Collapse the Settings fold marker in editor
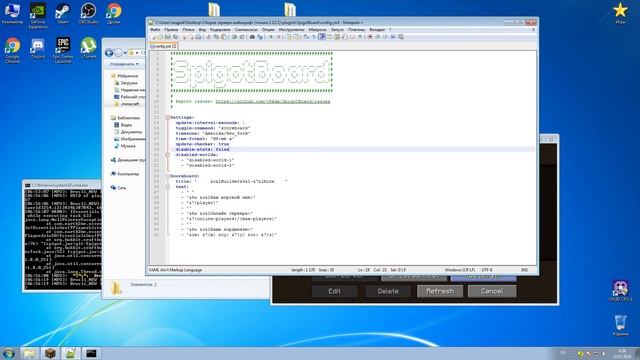The width and height of the screenshot is (640, 360). pos(167,118)
